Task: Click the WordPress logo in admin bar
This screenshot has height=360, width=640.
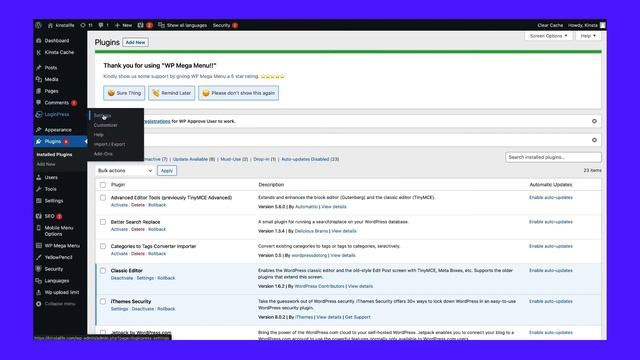Action: pyautogui.click(x=38, y=25)
